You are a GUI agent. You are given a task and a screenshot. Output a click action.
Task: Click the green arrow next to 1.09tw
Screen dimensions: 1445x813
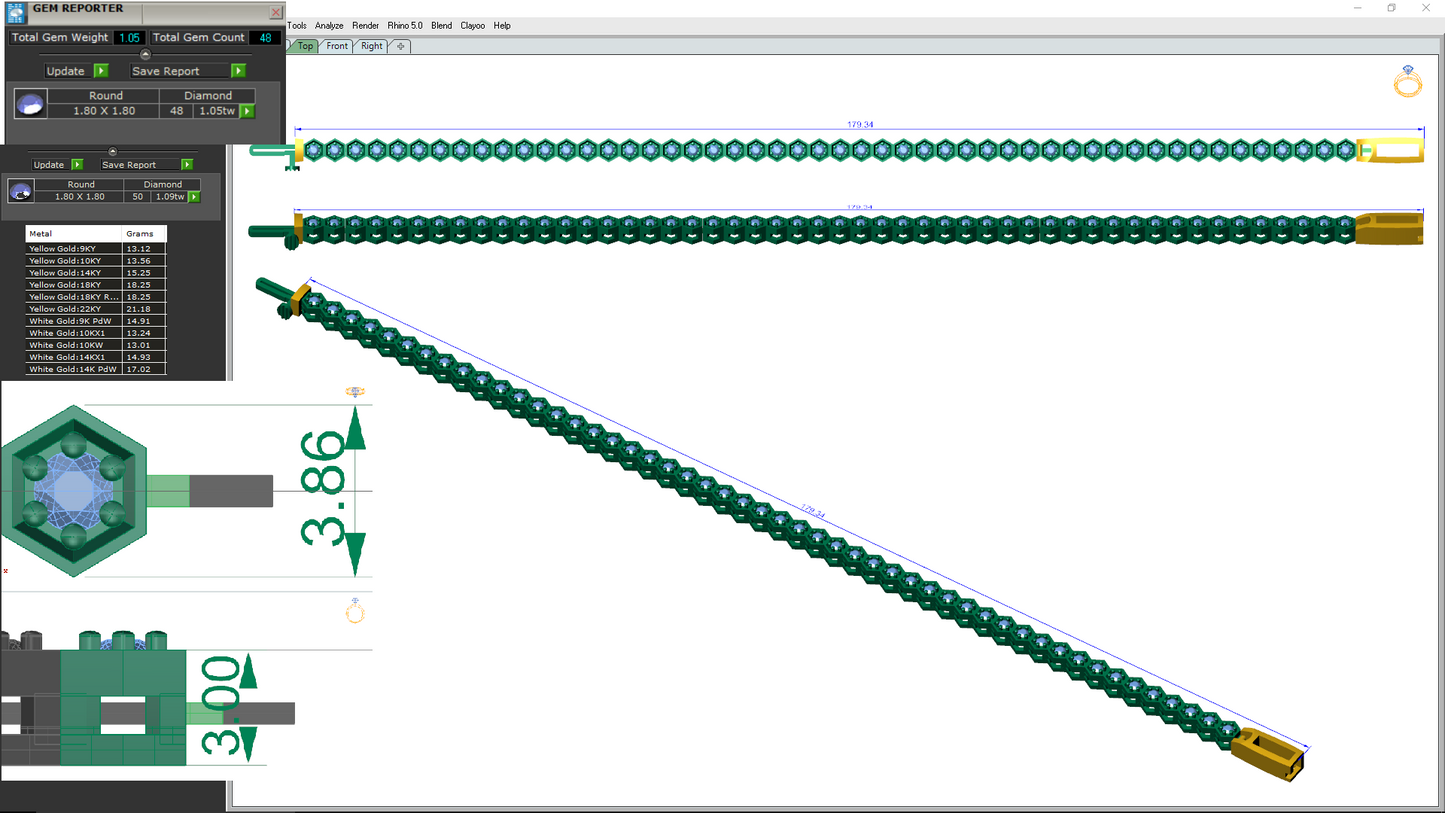click(x=194, y=197)
